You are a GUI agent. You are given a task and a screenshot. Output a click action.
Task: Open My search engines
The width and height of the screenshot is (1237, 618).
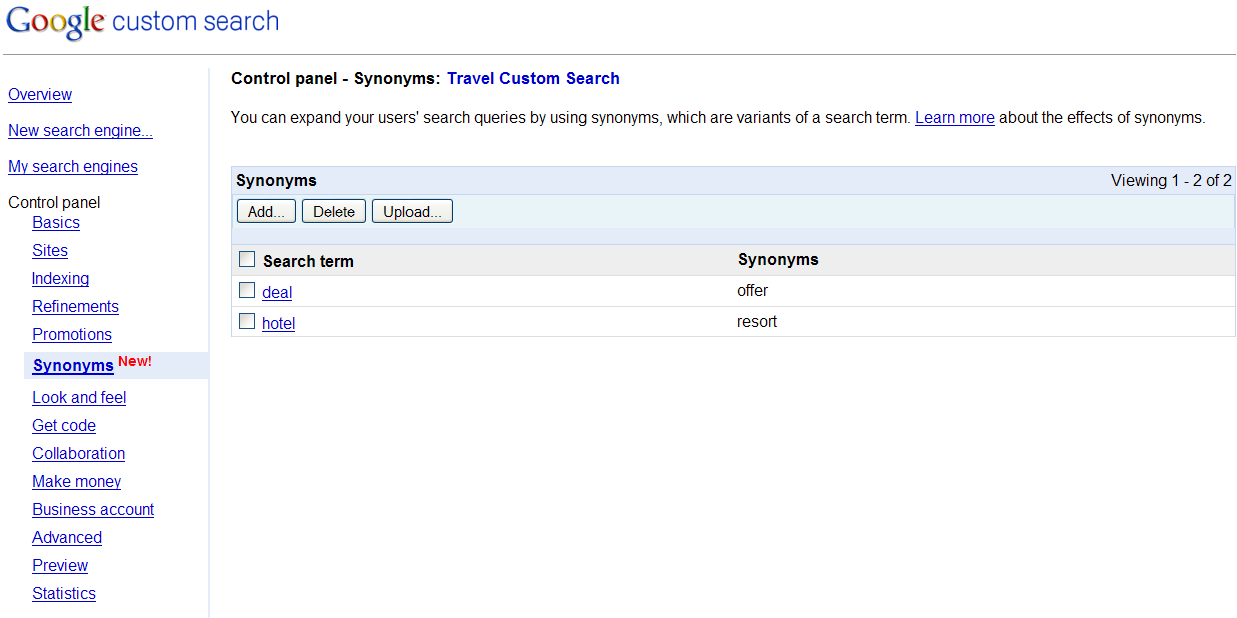[x=73, y=166]
